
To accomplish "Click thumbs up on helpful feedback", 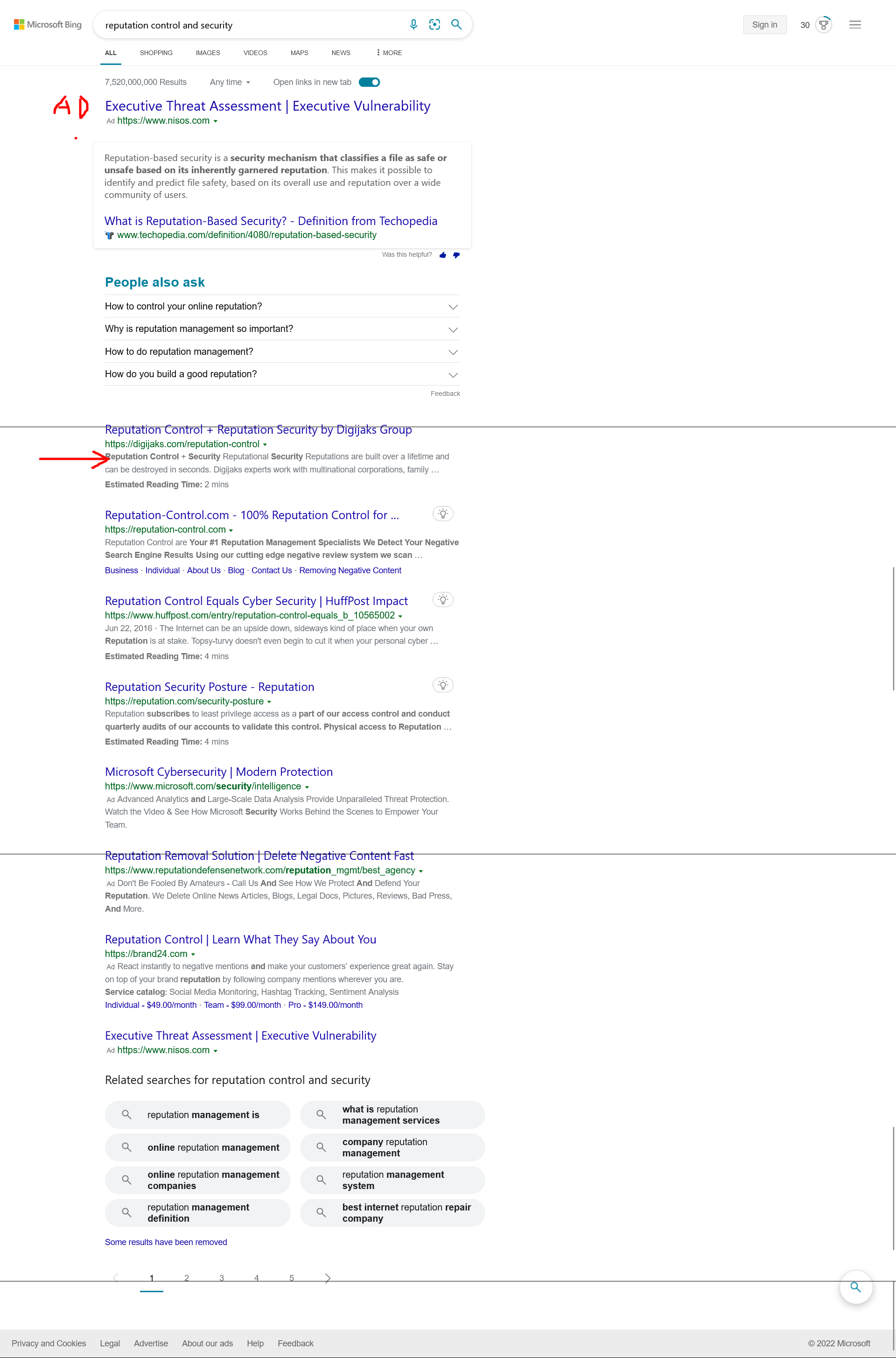I will 443,255.
